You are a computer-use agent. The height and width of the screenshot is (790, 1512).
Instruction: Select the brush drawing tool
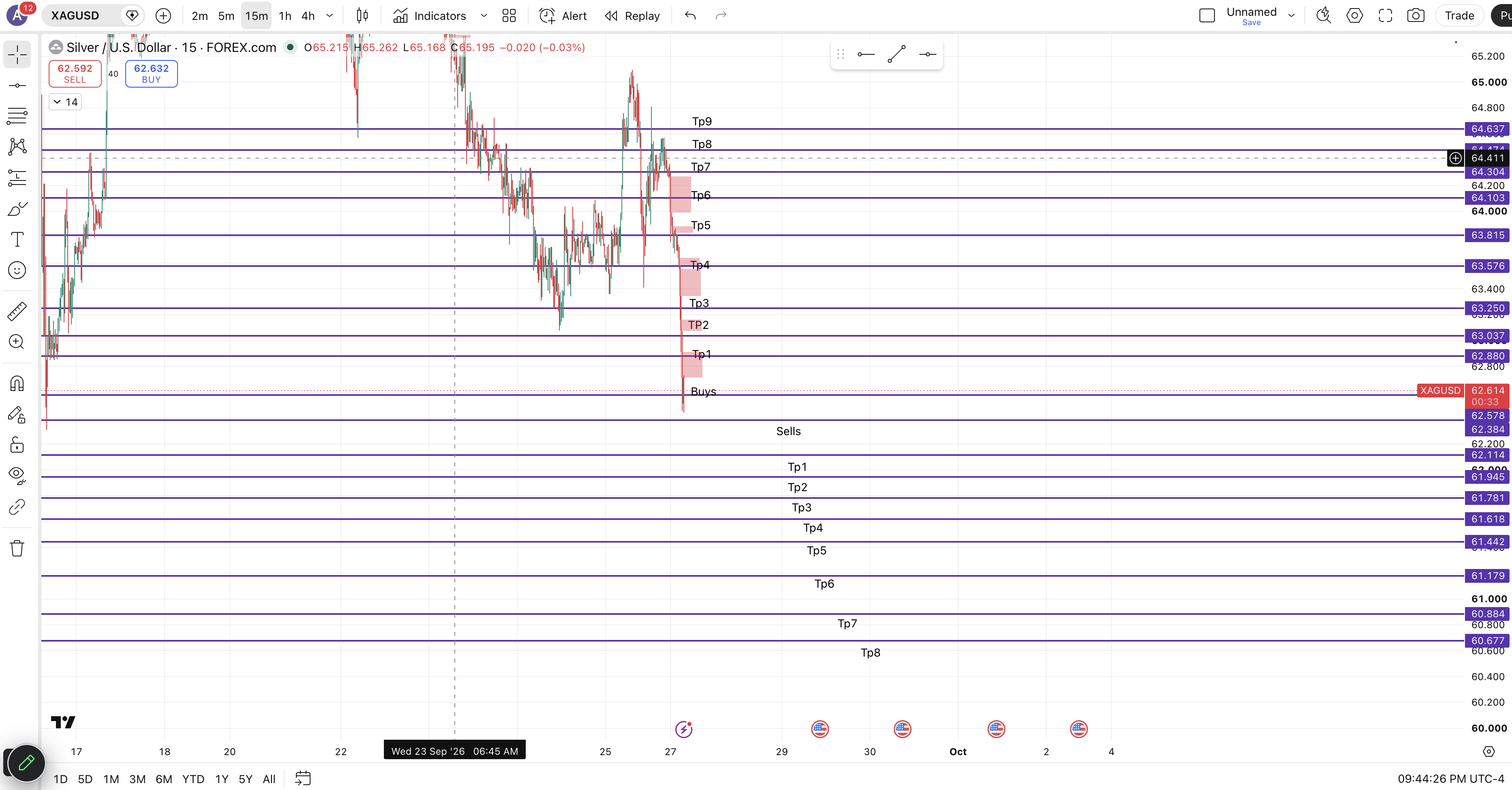[x=17, y=208]
